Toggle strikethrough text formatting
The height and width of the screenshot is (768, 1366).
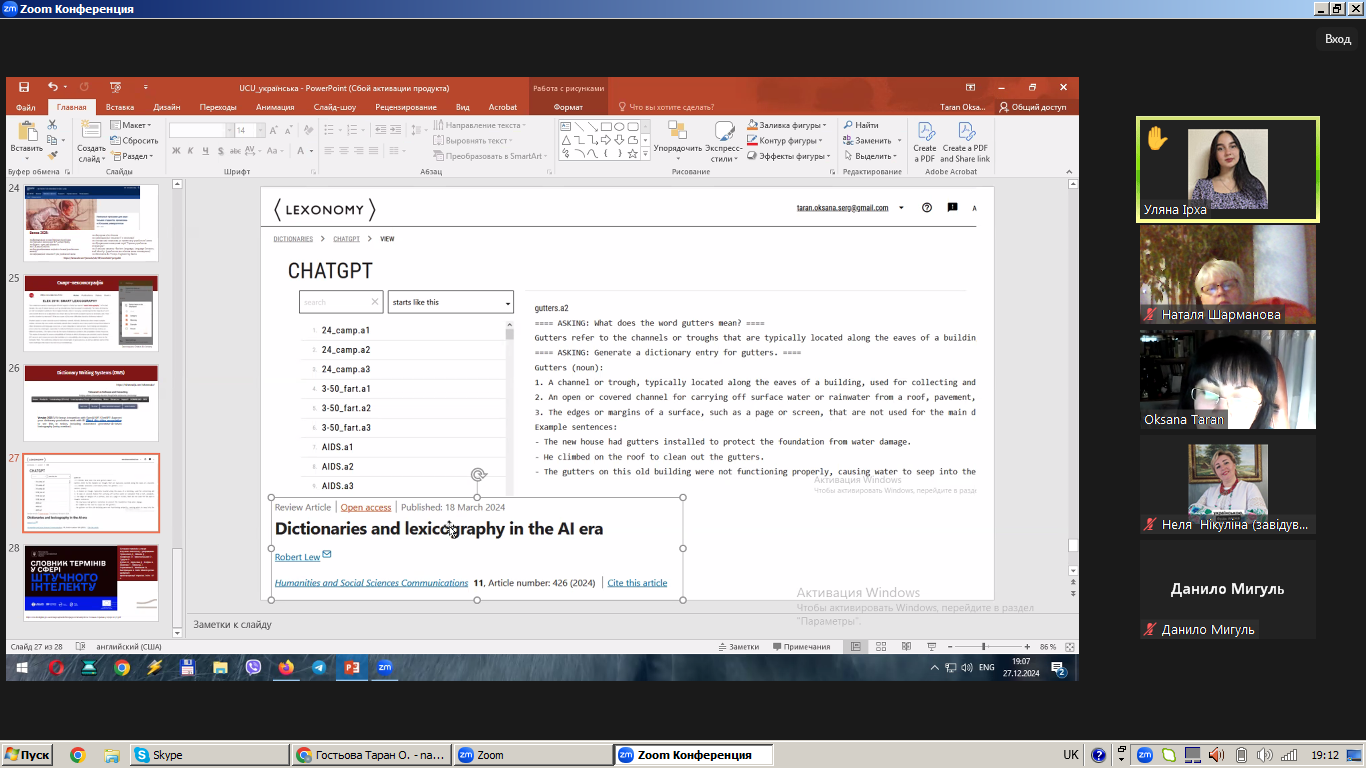pyautogui.click(x=233, y=151)
